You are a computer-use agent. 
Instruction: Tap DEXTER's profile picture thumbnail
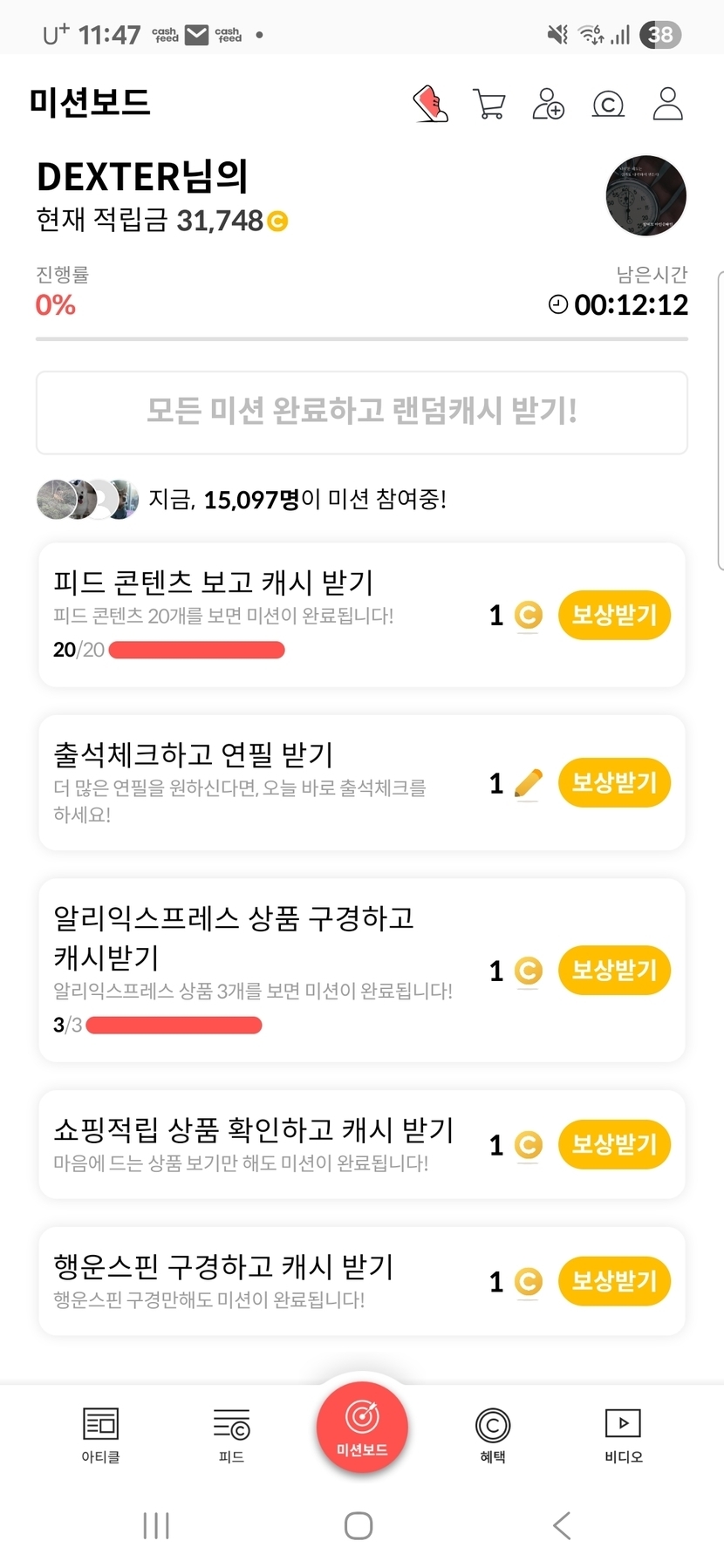coord(645,196)
